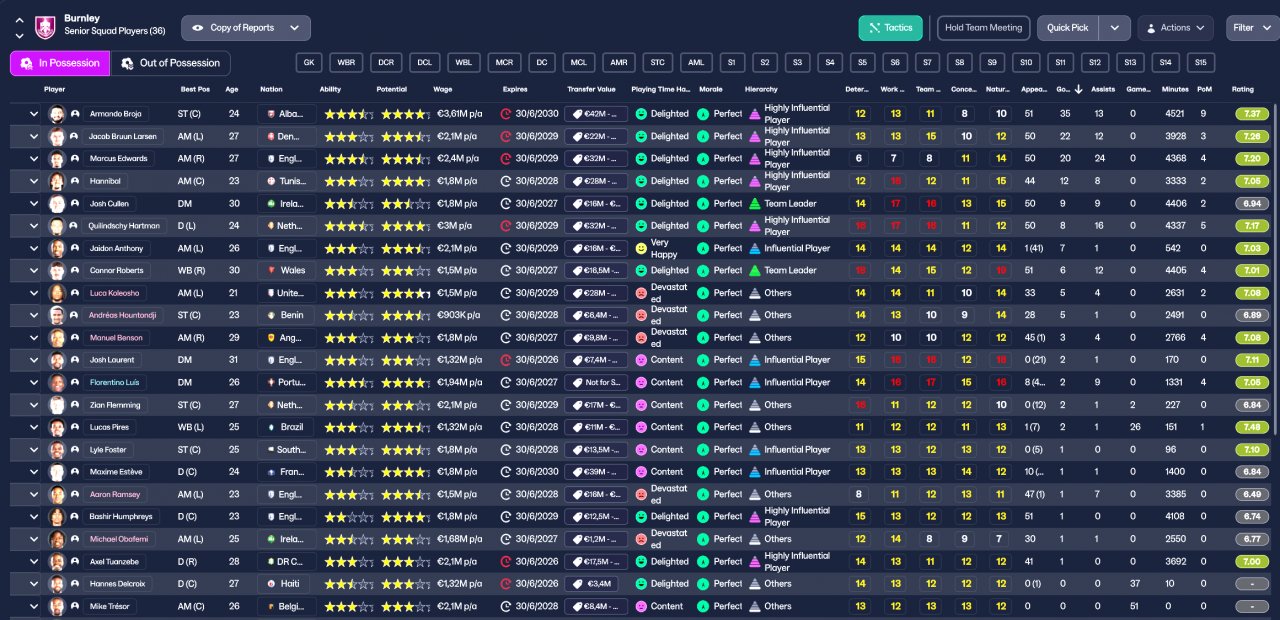
Task: Toggle the AMR position slot
Action: tap(619, 62)
